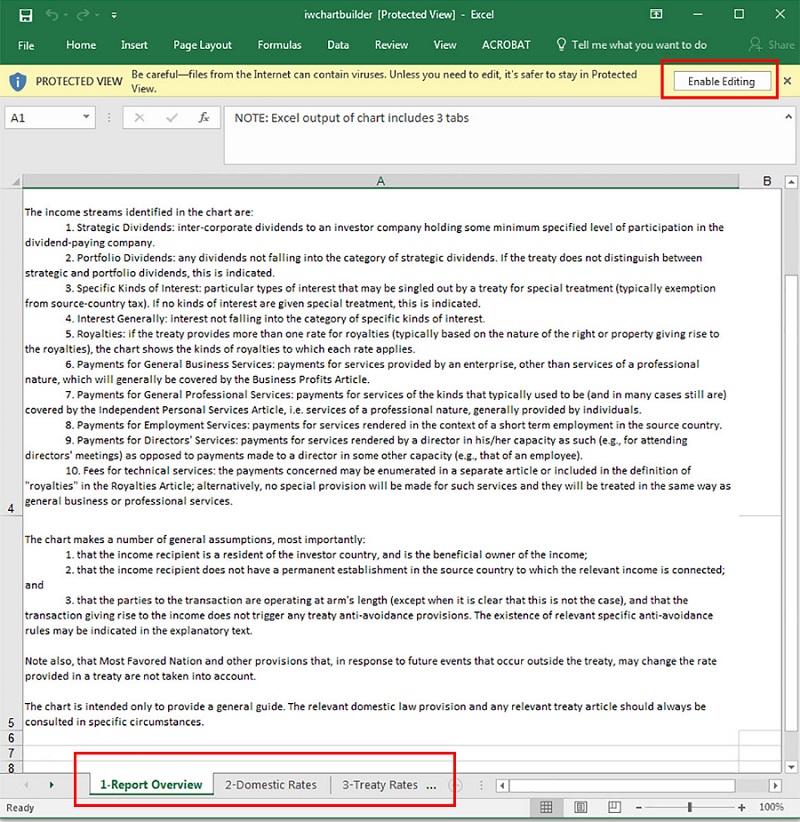Screen dimensions: 800x822
Task: Click Tell me what you want to do
Action: point(638,45)
